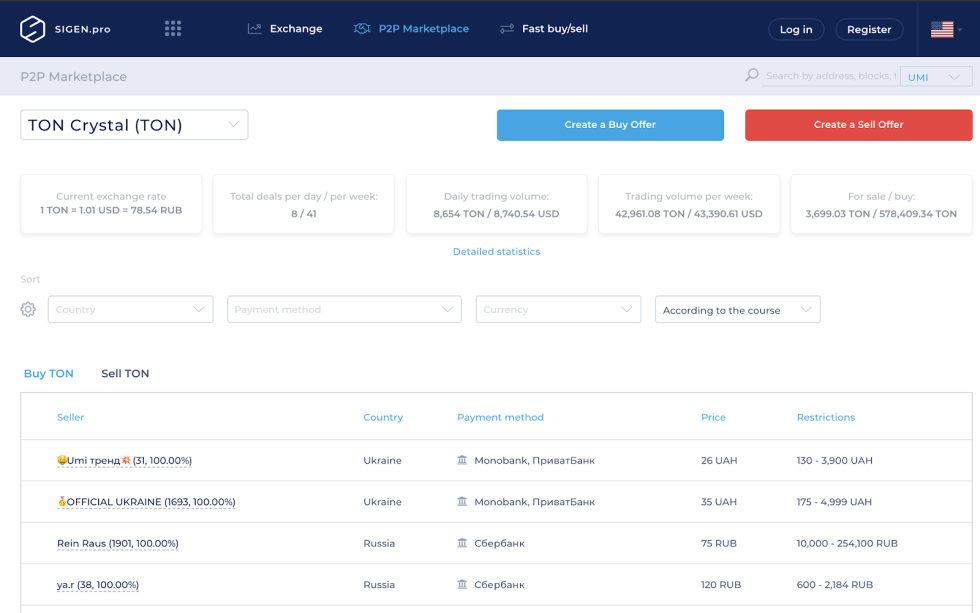Open the Detailed statistics link
Viewport: 980px width, 613px height.
496,252
